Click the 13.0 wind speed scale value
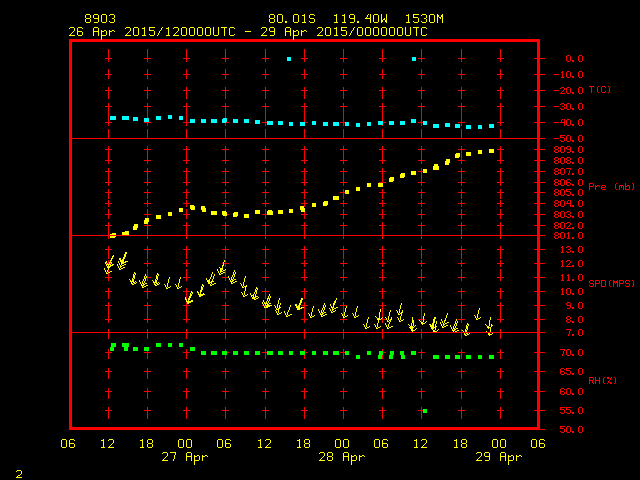The image size is (640, 480). click(571, 250)
